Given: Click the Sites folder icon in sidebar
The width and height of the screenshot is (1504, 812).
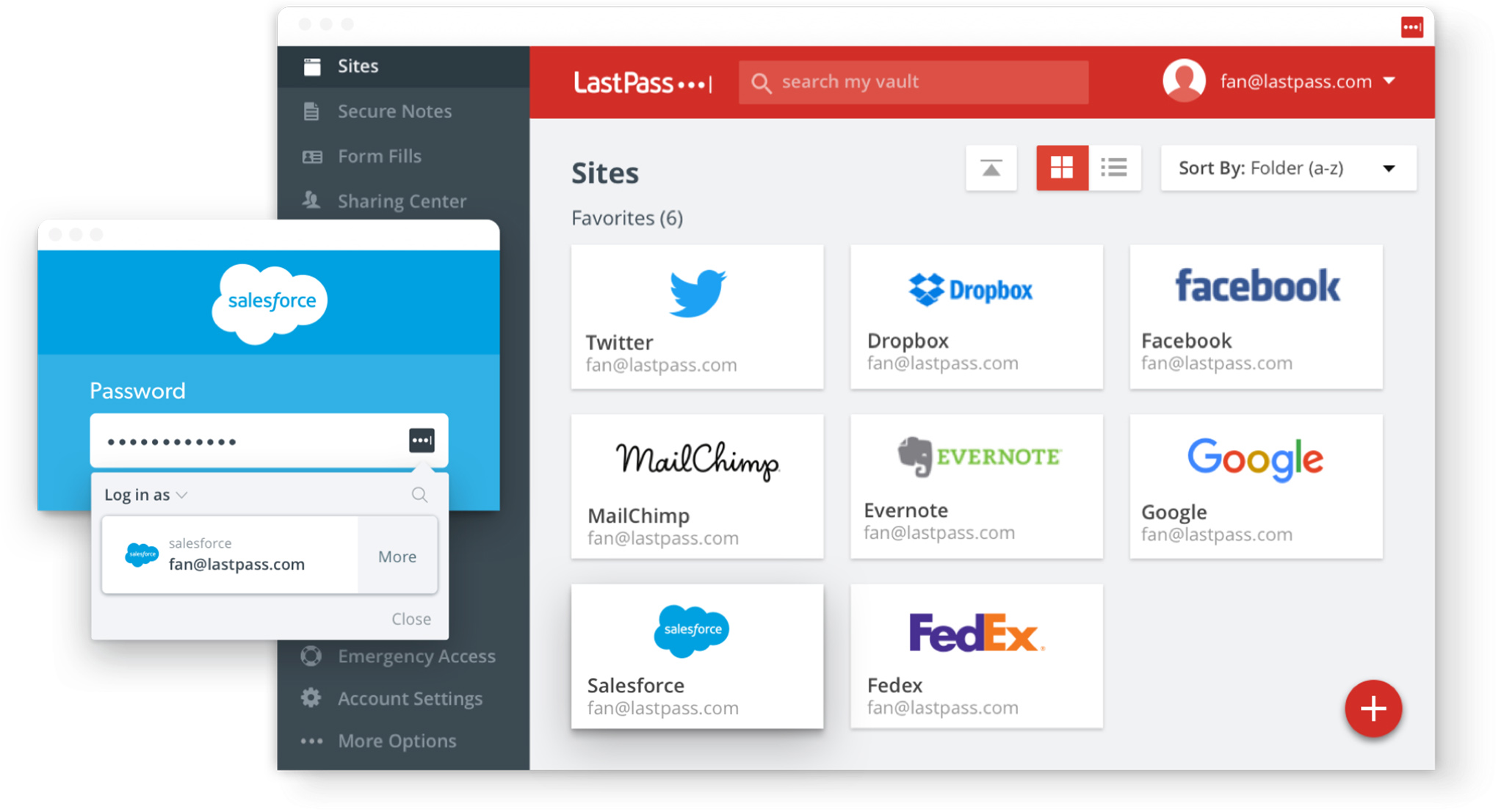Looking at the screenshot, I should [312, 67].
